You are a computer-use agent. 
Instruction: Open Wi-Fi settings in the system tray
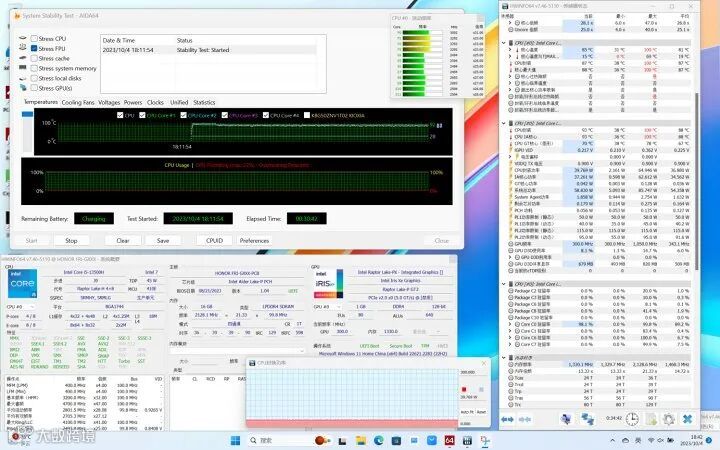pyautogui.click(x=651, y=441)
